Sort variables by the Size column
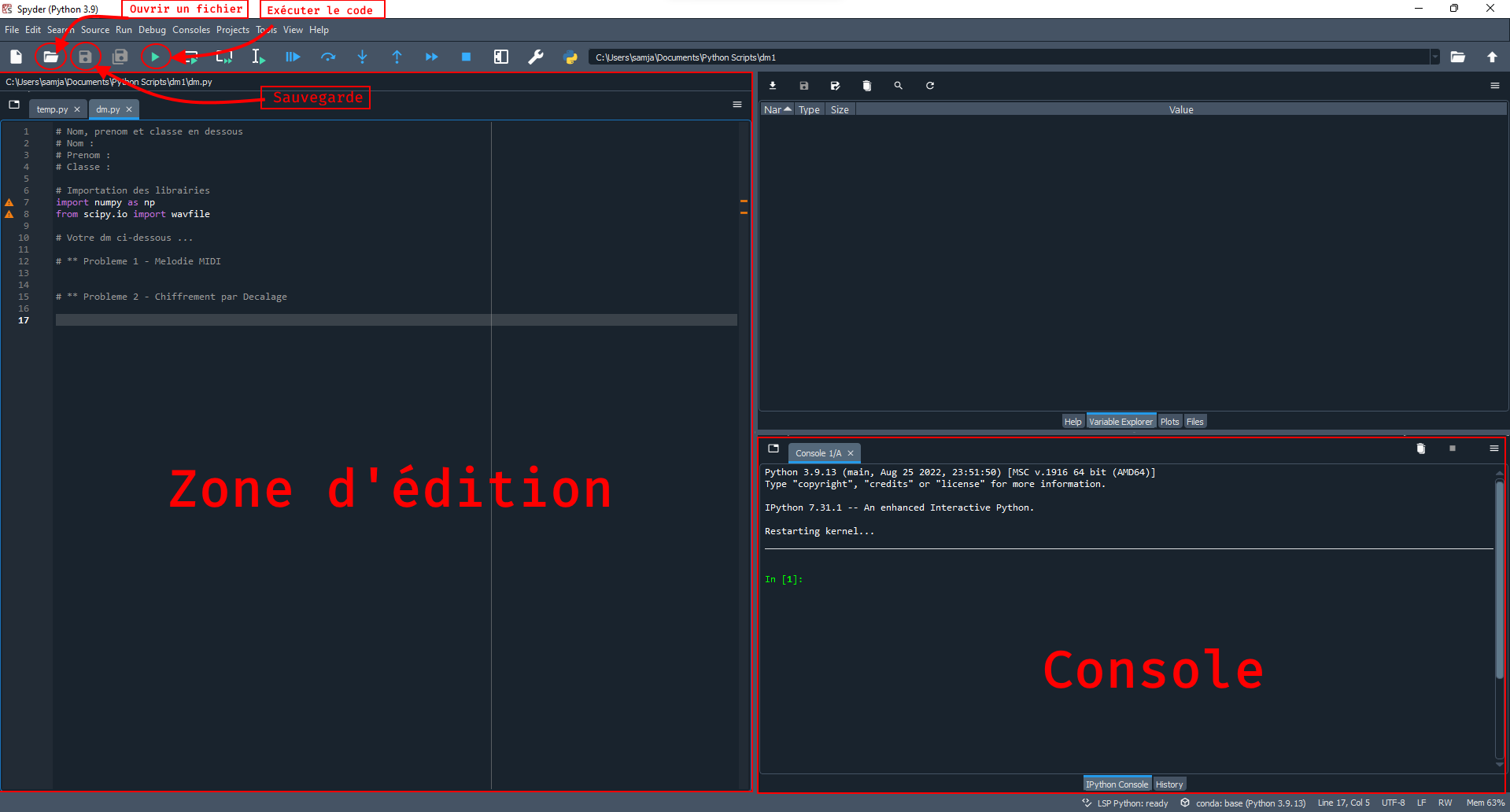1510x812 pixels. [x=840, y=109]
